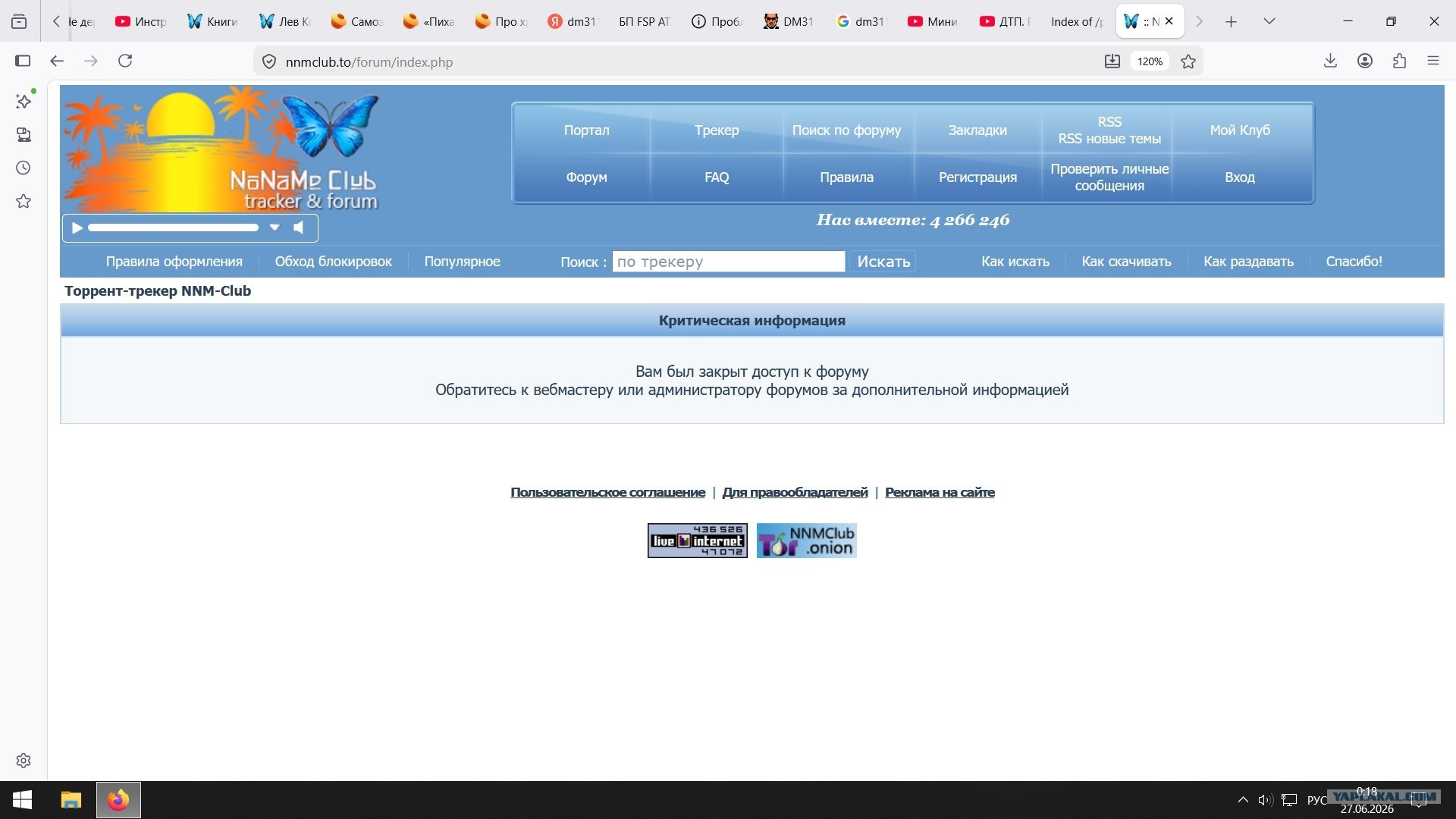Open 'Для правообладателей' footer link
1456x819 pixels.
point(795,492)
